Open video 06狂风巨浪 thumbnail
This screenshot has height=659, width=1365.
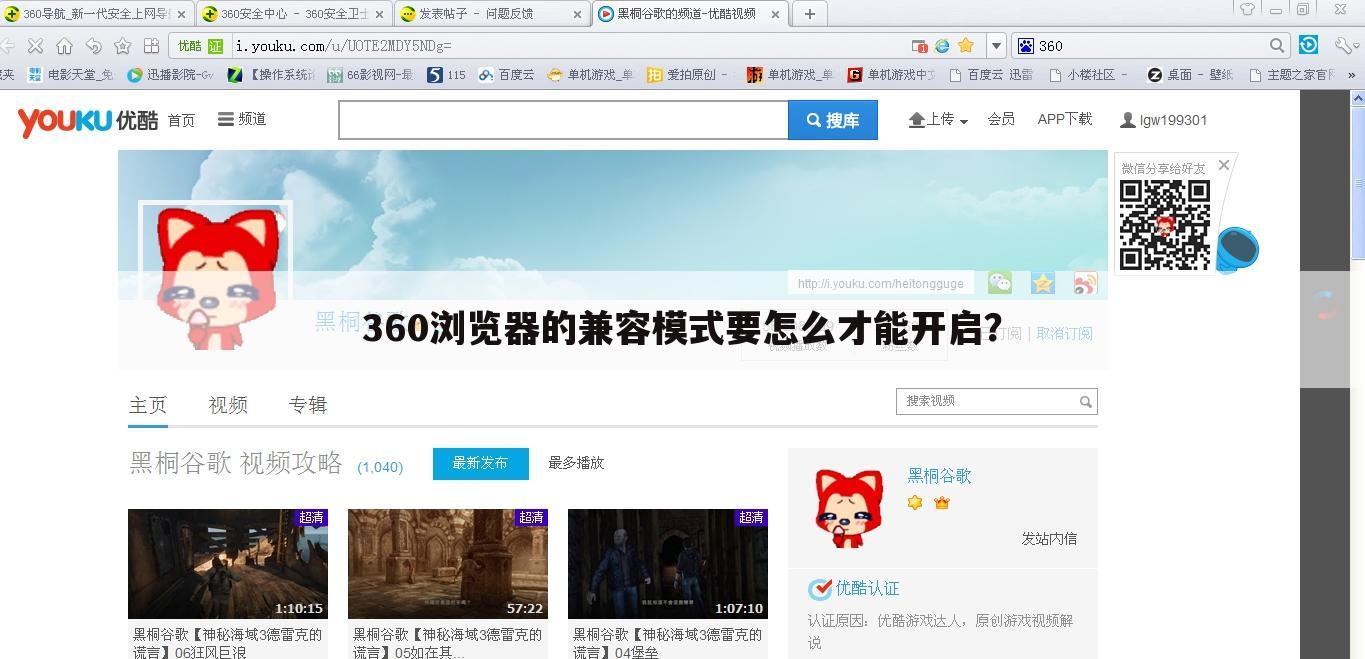click(228, 564)
